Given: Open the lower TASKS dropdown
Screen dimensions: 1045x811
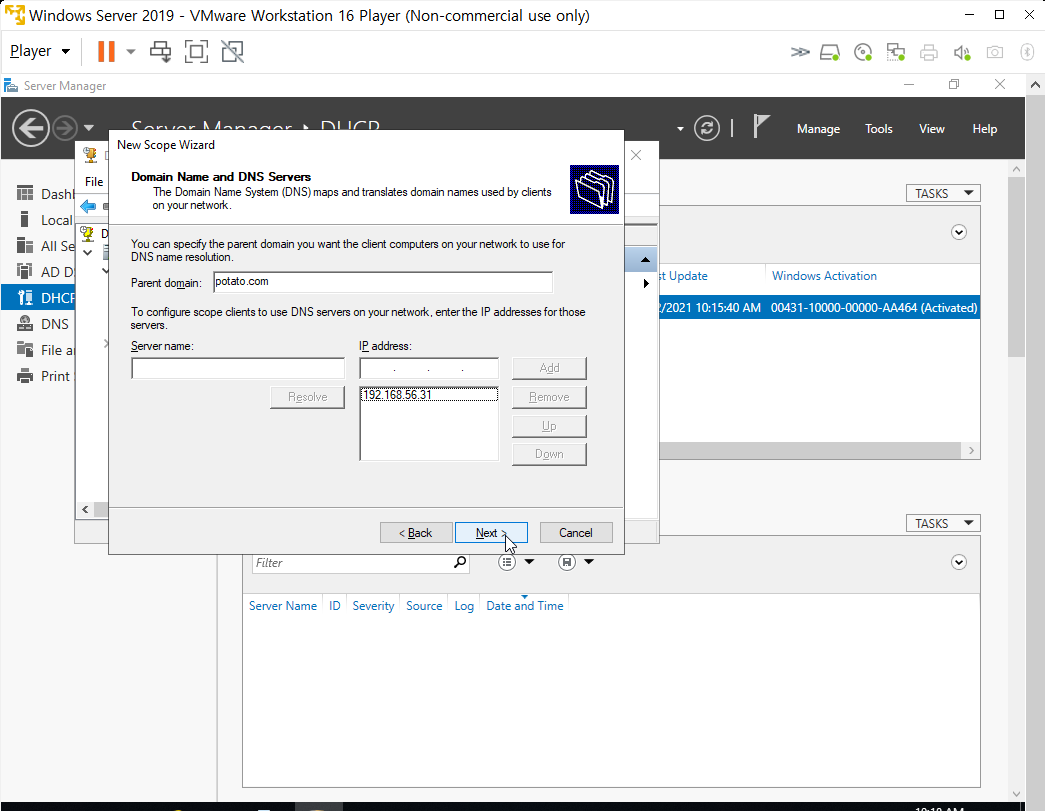Looking at the screenshot, I should 943,523.
